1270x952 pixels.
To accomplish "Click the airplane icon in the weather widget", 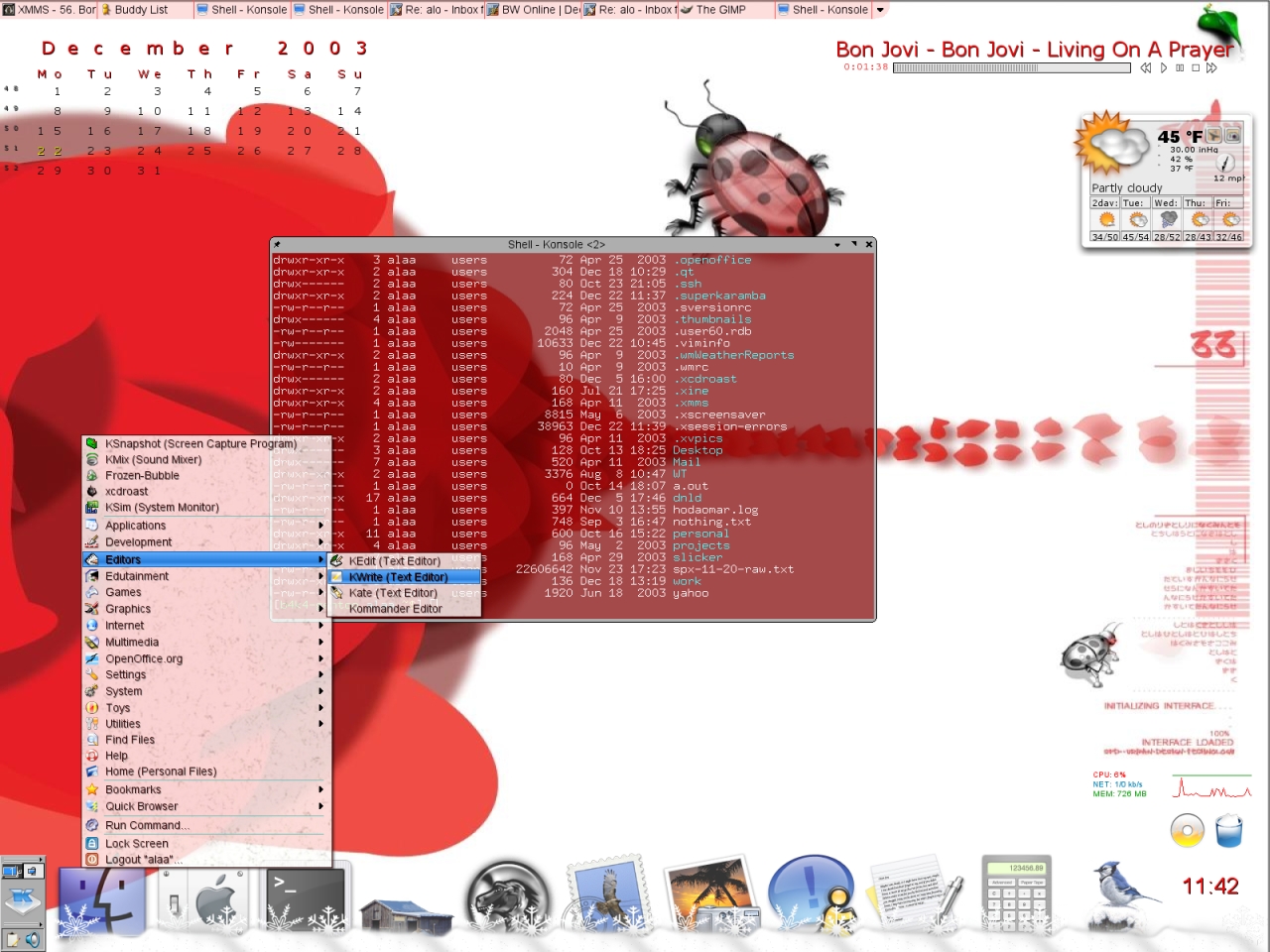I will [1213, 135].
